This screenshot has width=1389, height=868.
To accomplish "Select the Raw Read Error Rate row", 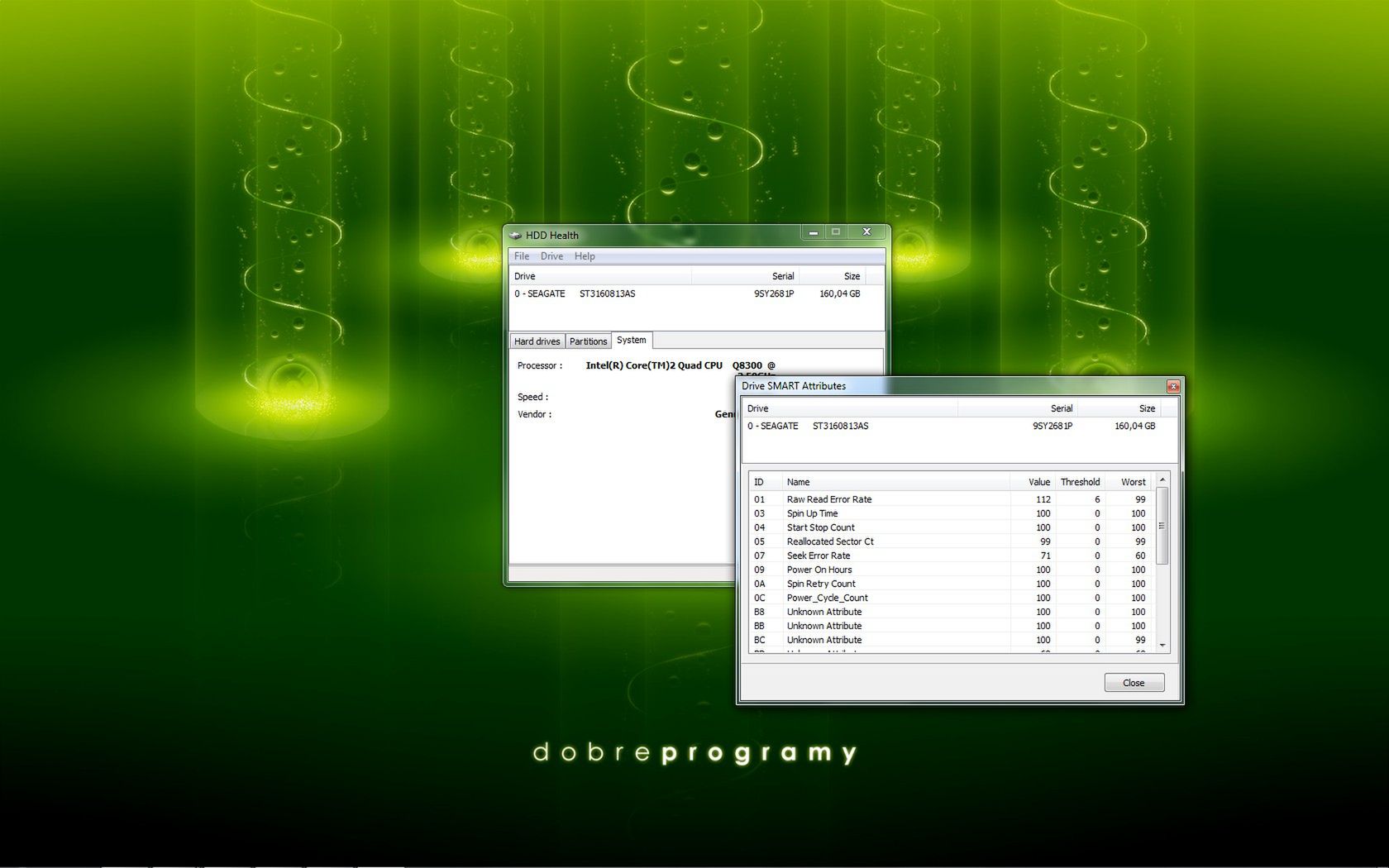I will [x=952, y=499].
